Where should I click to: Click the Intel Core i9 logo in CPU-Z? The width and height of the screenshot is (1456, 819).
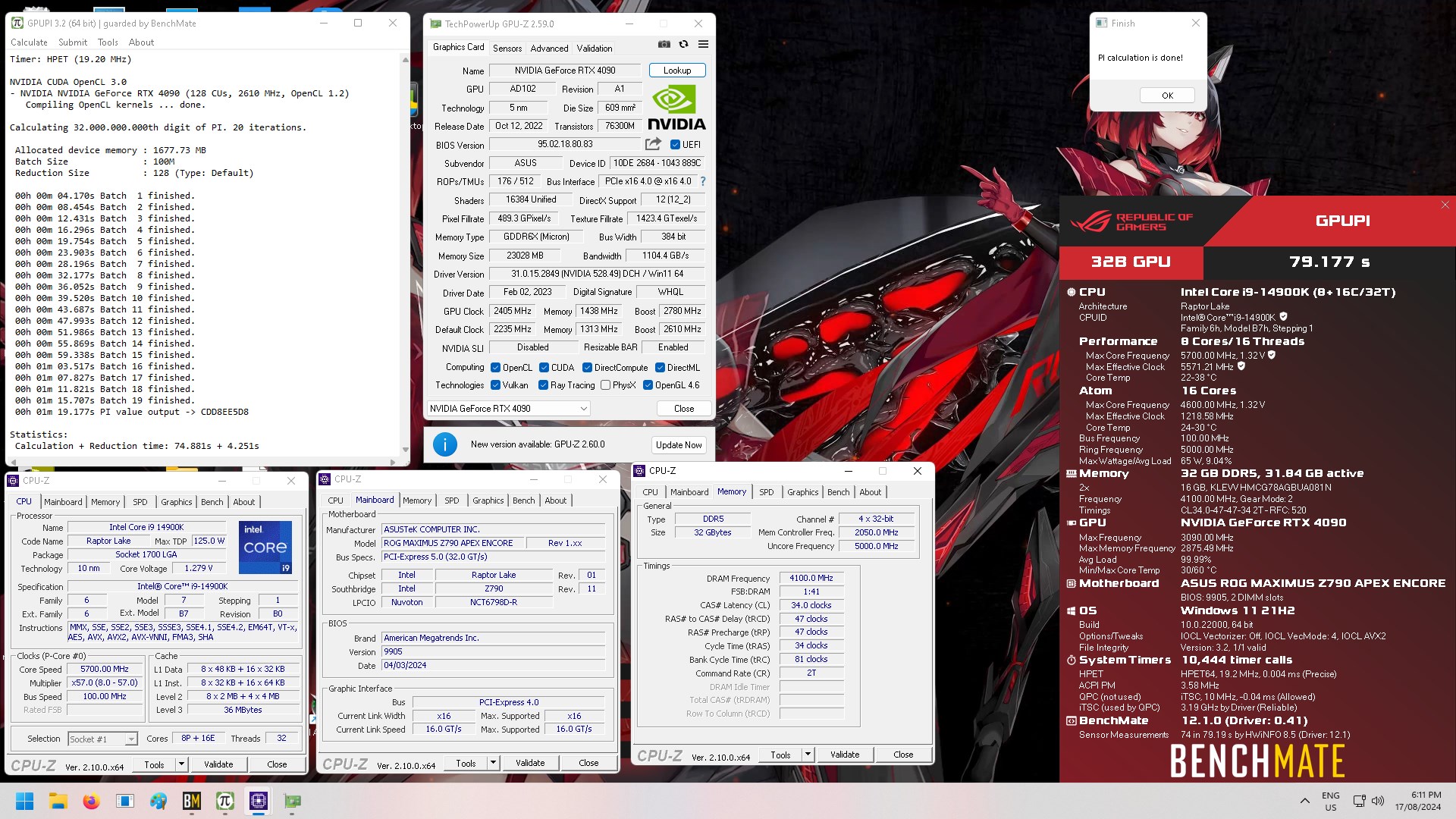(265, 547)
